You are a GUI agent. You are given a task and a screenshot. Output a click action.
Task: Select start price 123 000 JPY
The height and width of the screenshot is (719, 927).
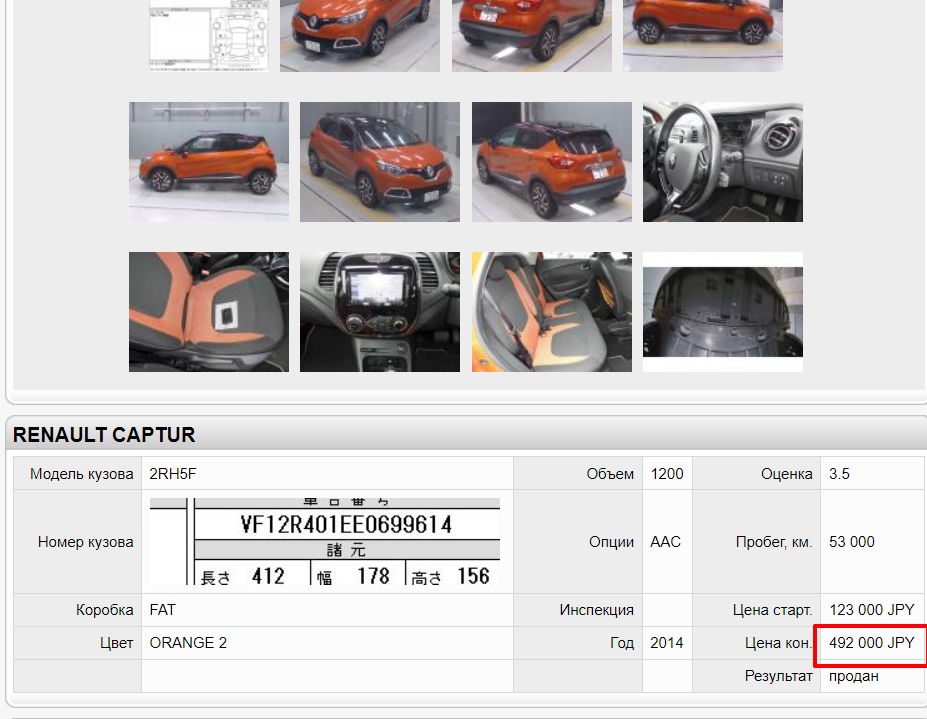[871, 610]
